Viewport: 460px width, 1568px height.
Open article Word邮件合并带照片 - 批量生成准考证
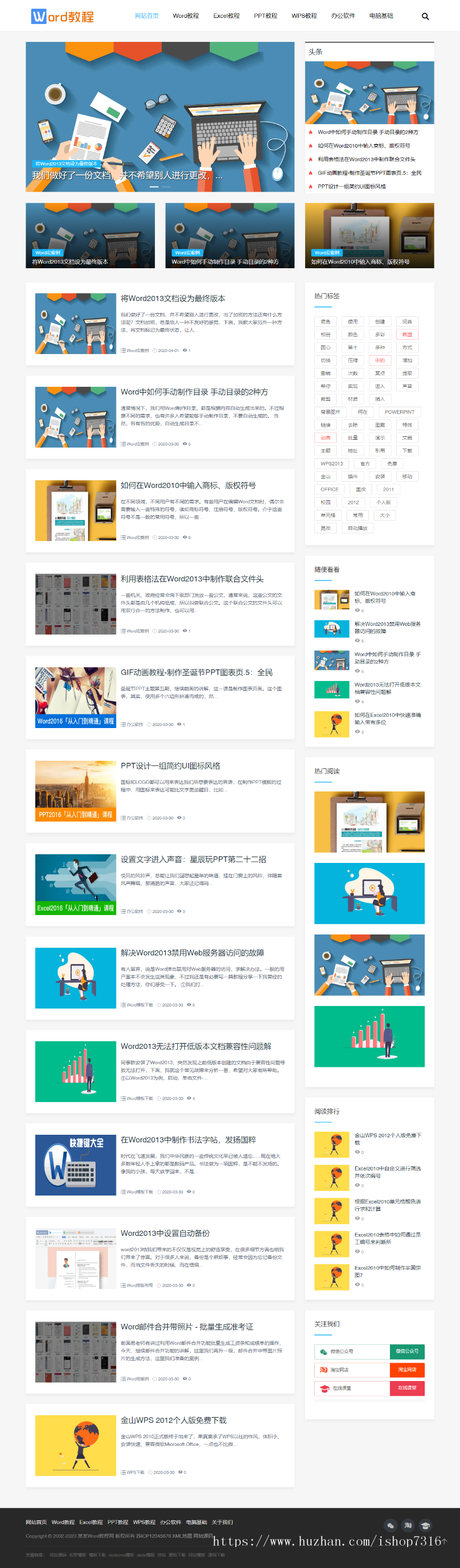coord(187,1326)
